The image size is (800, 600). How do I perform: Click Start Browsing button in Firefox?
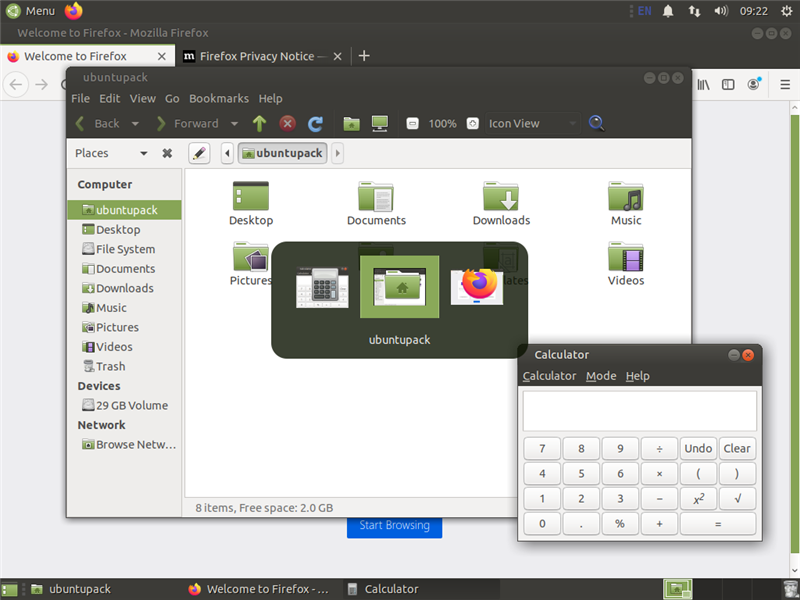(394, 526)
